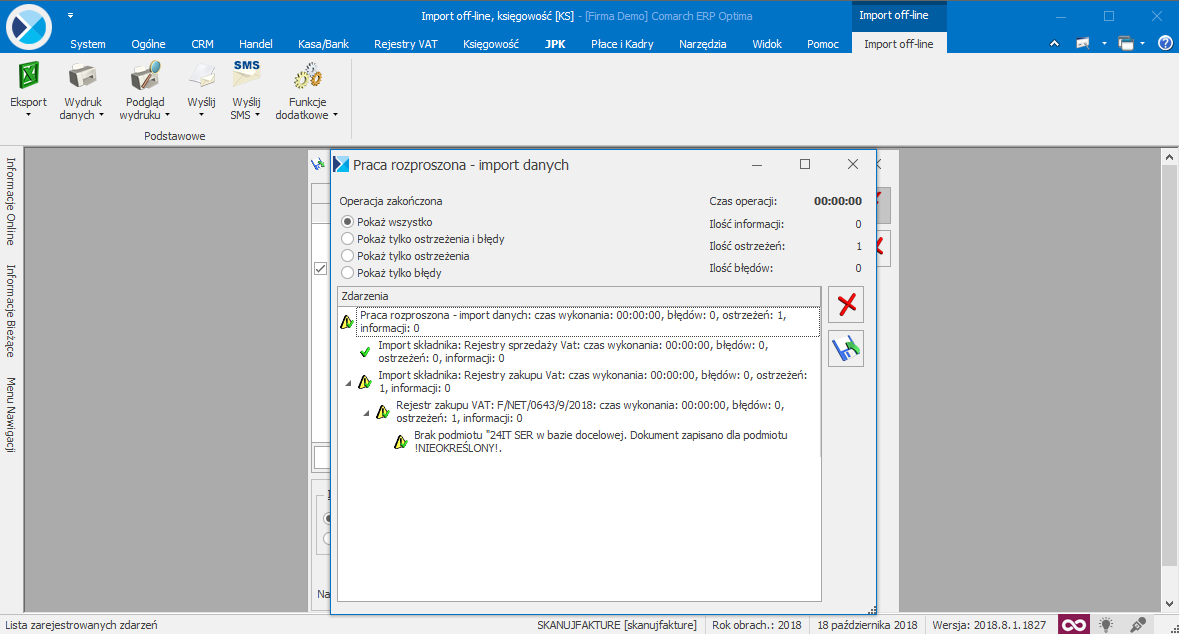Open the Menu Nawigacji side panel
Screen dimensions: 1179x634
coord(11,415)
